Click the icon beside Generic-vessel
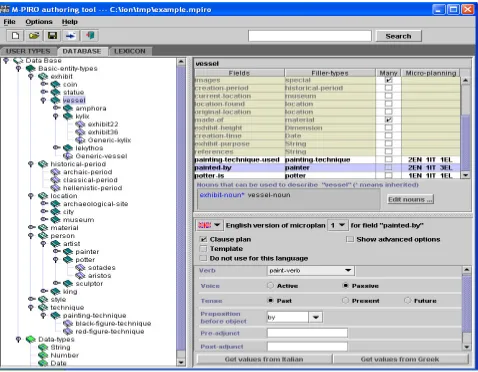Image resolution: width=478 pixels, height=372 pixels. coord(68,156)
